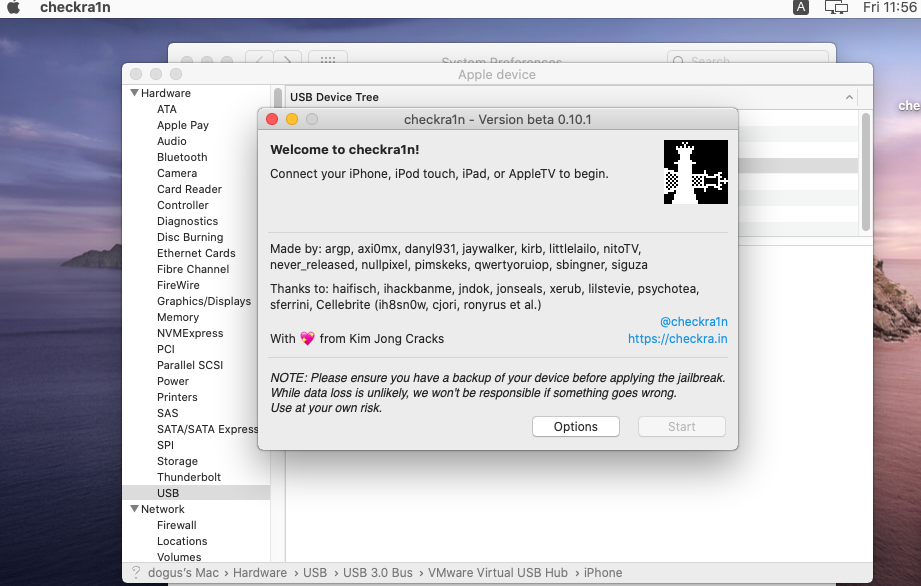Open the Apple menu
Viewport: 921px width, 586px height.
pyautogui.click(x=13, y=7)
